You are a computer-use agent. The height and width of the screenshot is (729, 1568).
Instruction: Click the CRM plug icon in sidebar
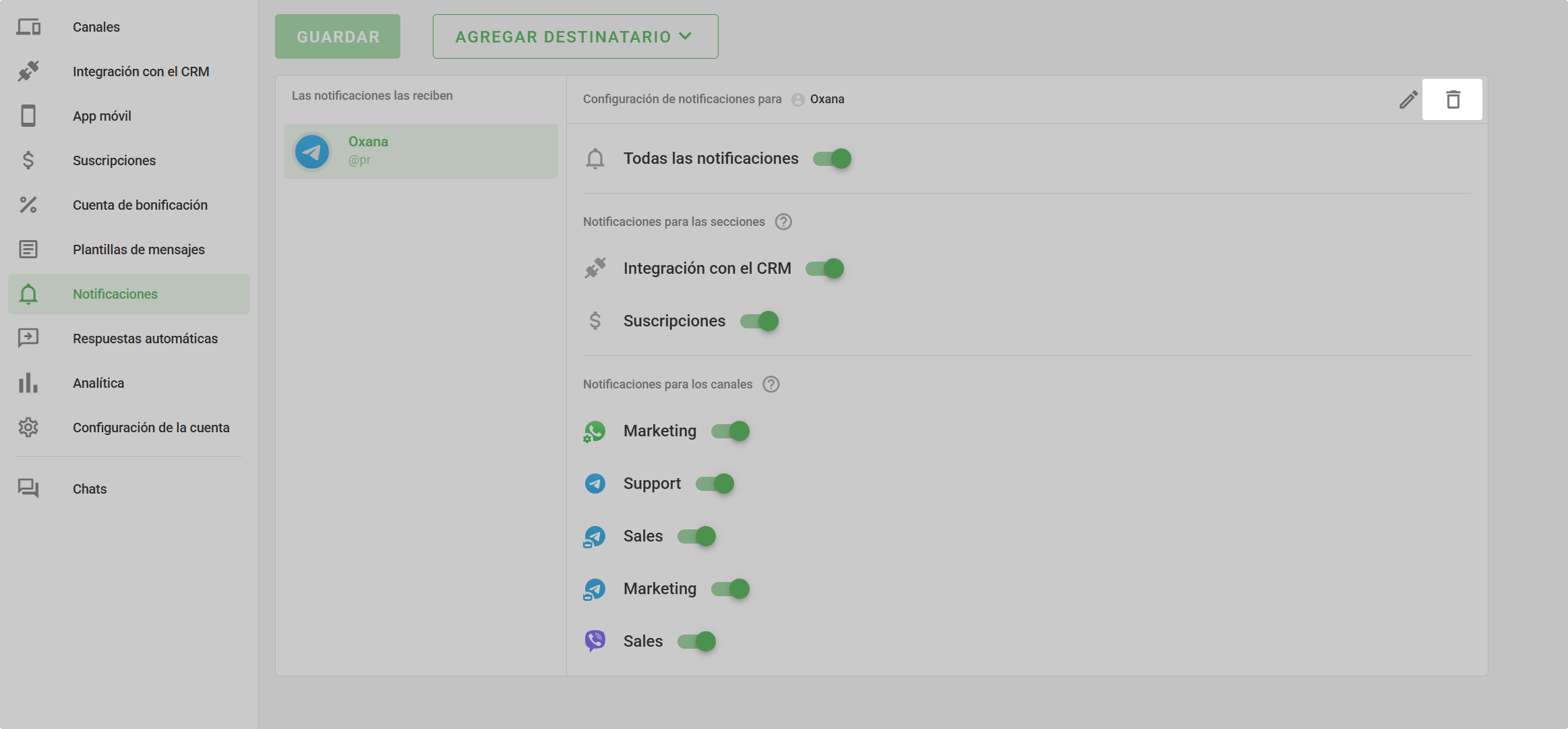coord(28,71)
